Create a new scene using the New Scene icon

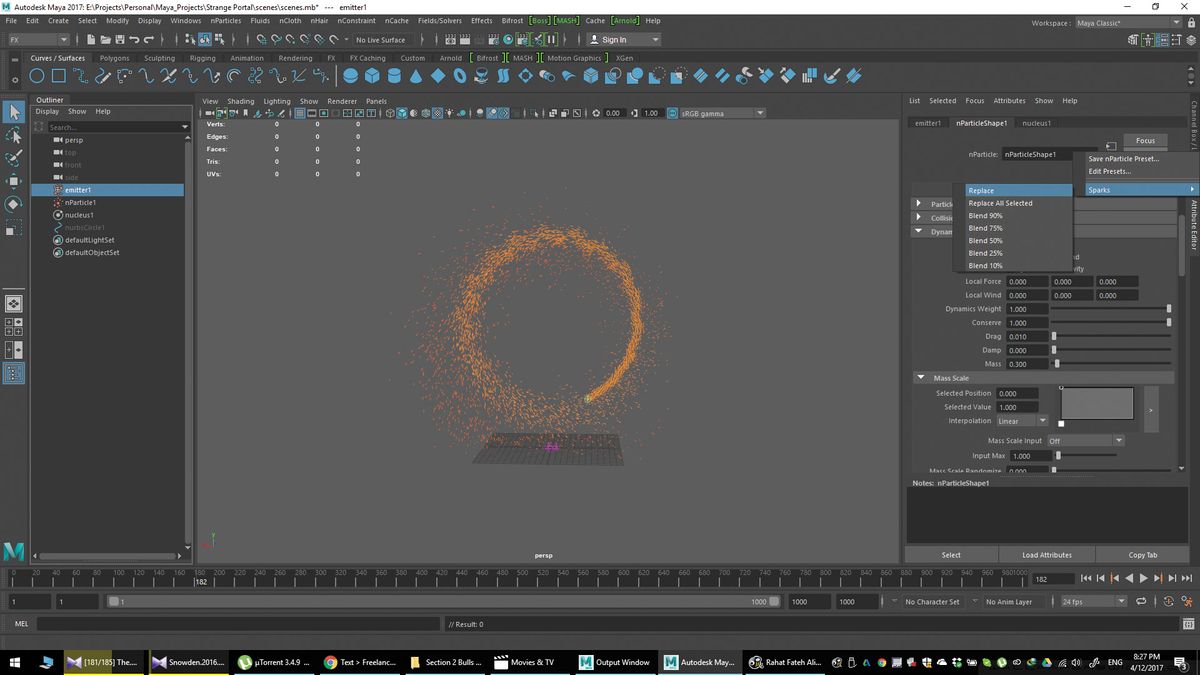coord(92,40)
